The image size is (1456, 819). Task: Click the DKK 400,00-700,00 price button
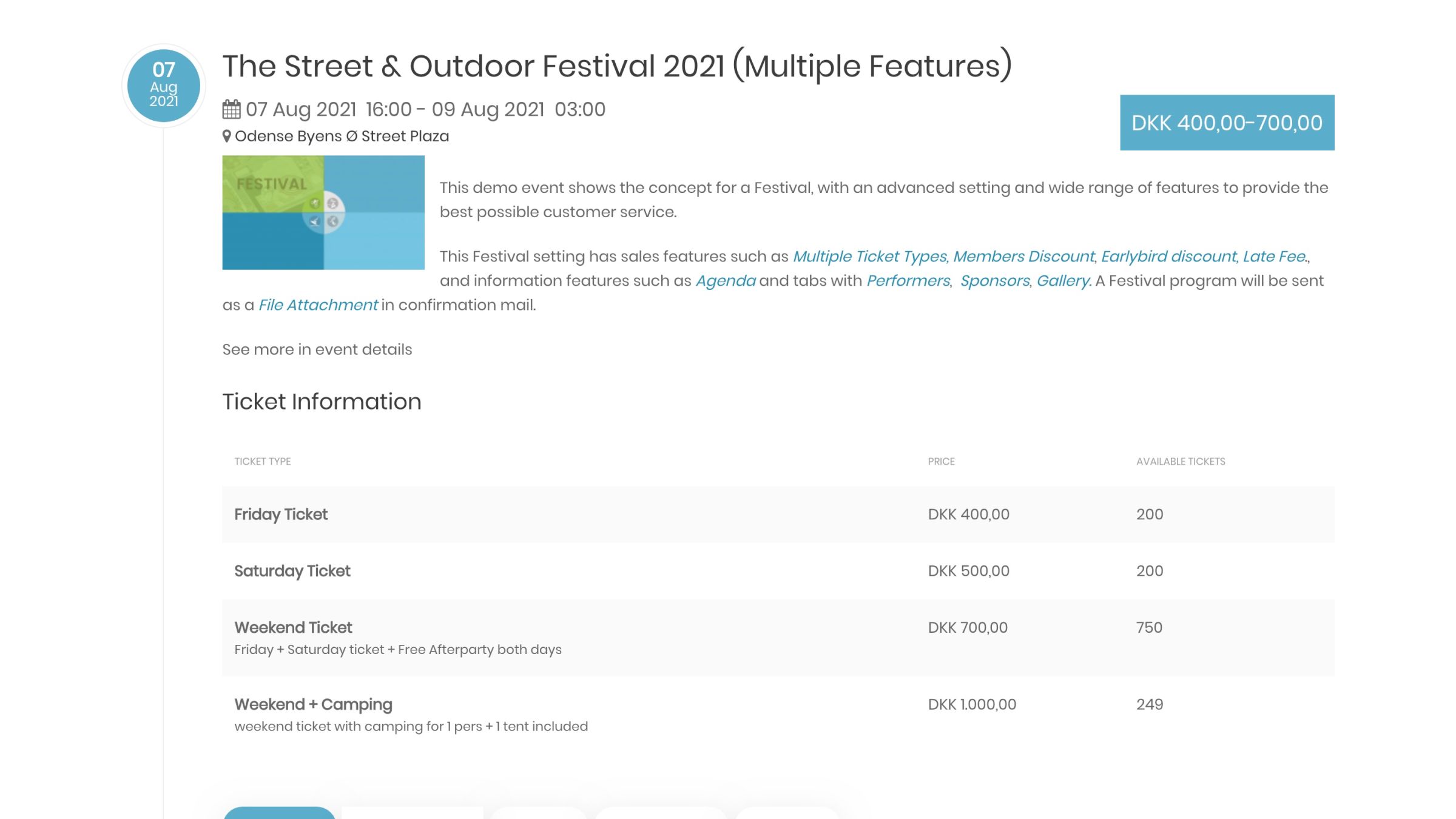(x=1227, y=123)
